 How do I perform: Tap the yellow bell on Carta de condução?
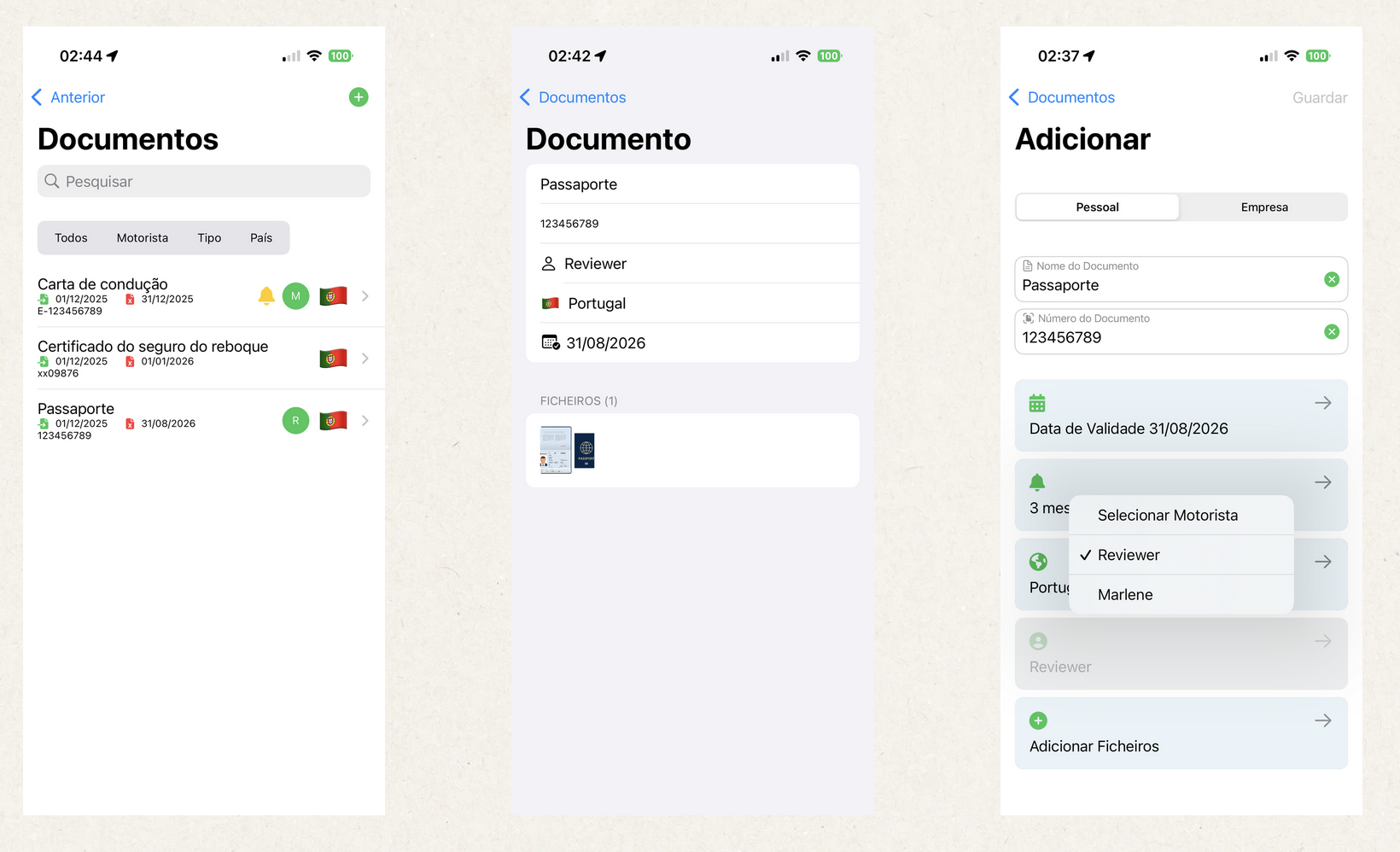click(266, 296)
